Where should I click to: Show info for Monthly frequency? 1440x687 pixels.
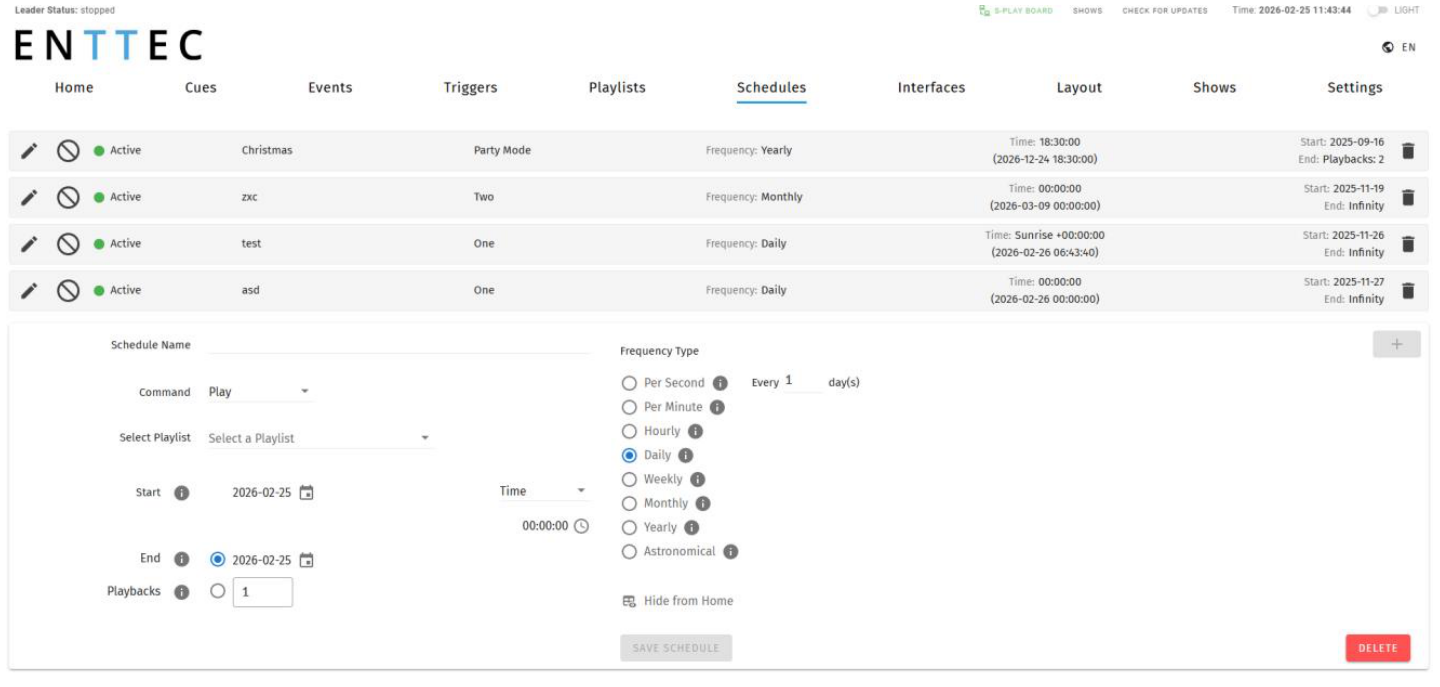703,503
